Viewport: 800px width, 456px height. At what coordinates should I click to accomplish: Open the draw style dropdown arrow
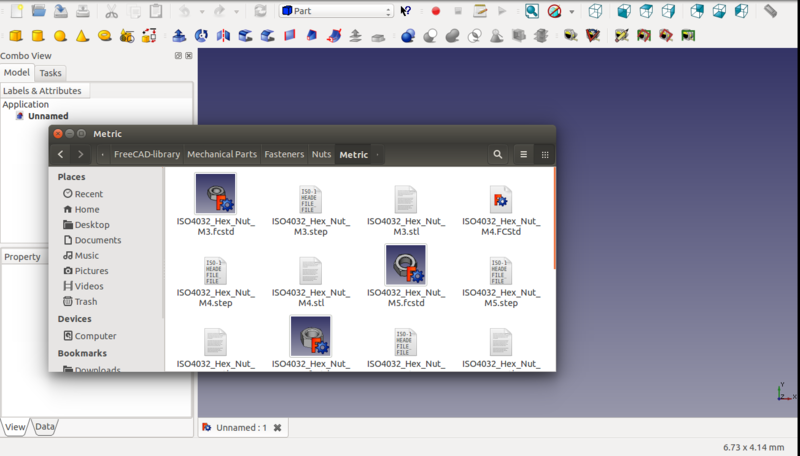[572, 11]
